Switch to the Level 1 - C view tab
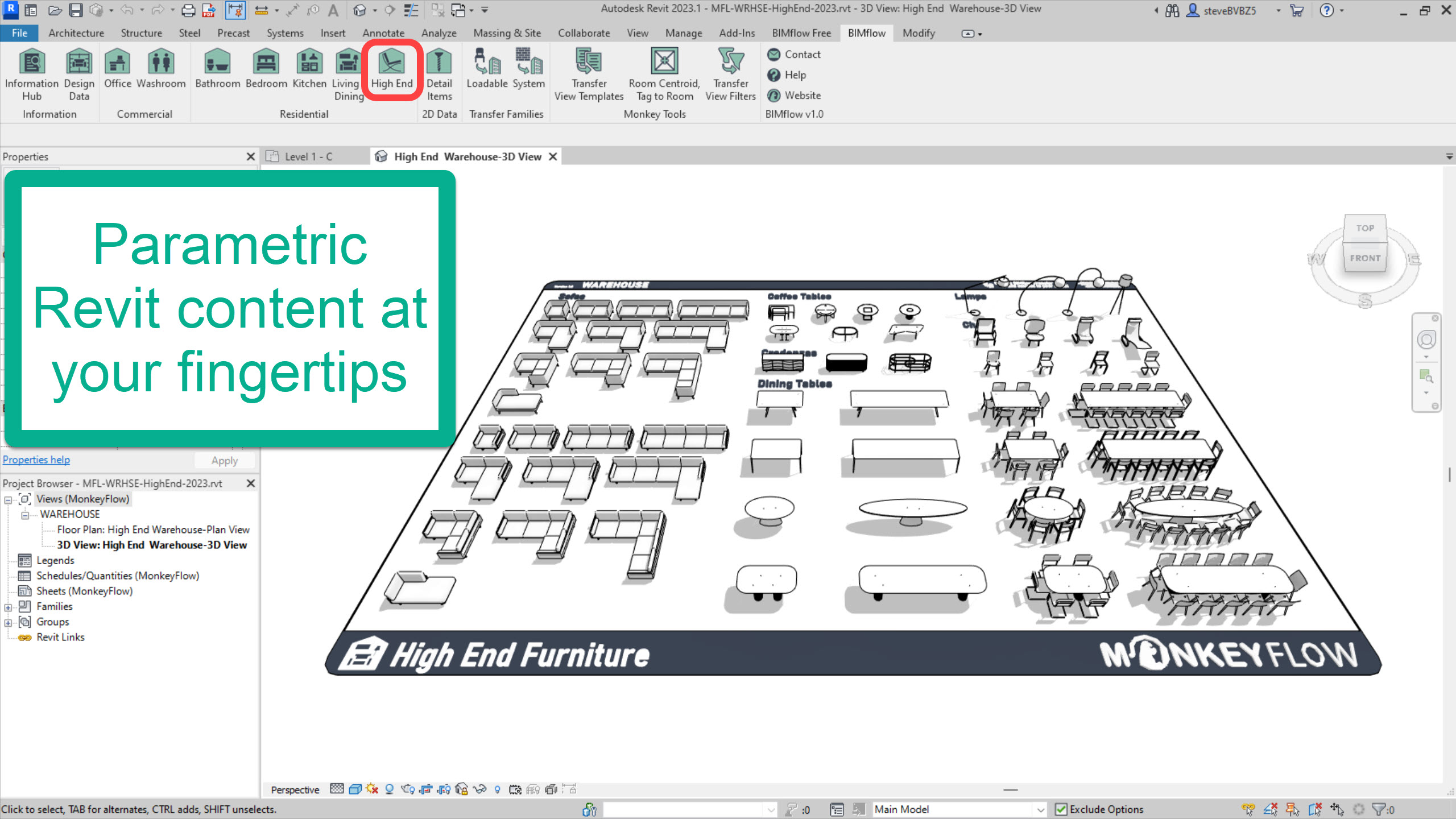1456x819 pixels. pyautogui.click(x=308, y=156)
